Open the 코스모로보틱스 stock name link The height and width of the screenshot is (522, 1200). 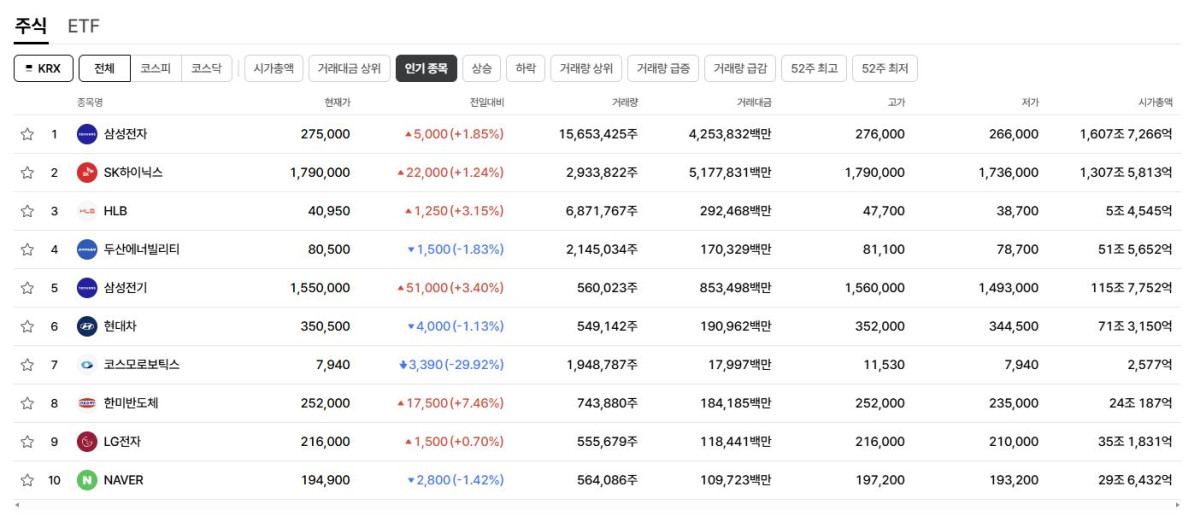pyautogui.click(x=142, y=365)
